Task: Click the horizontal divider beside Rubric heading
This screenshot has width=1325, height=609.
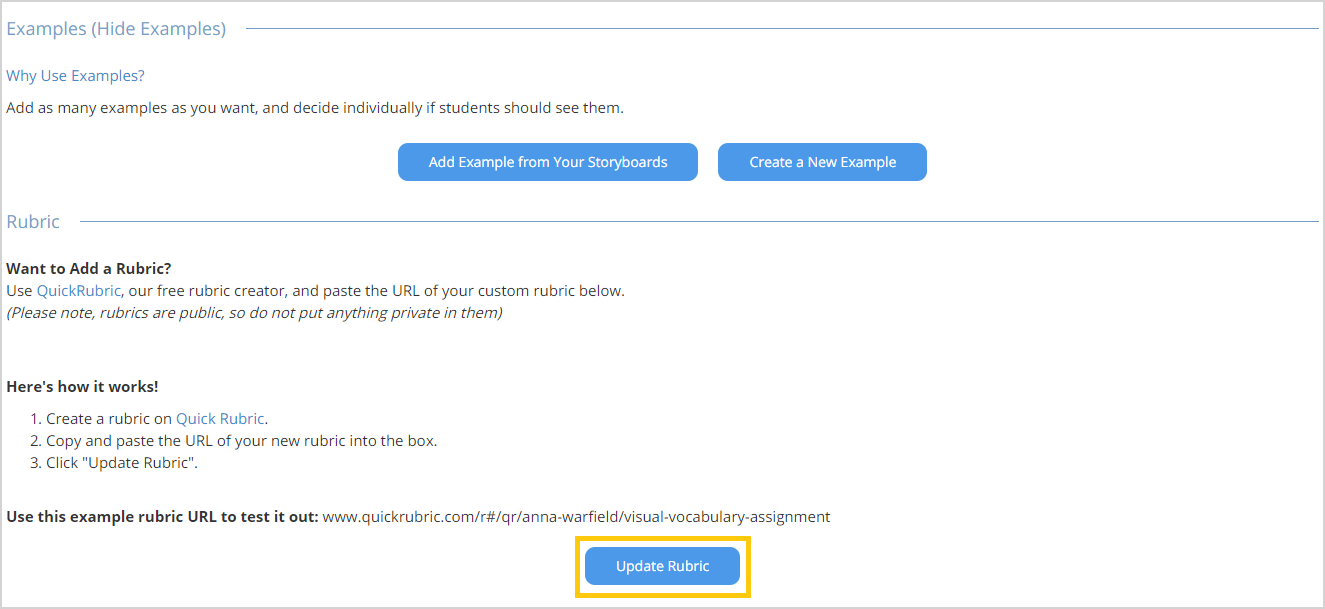Action: pos(699,221)
